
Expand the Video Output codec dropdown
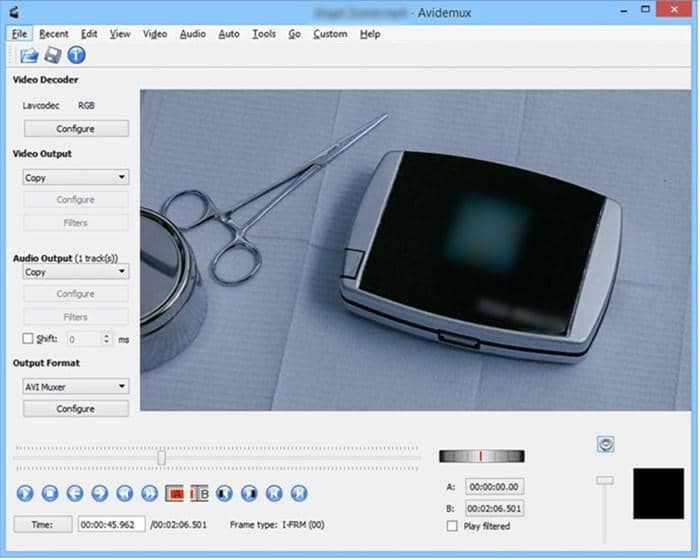click(76, 177)
